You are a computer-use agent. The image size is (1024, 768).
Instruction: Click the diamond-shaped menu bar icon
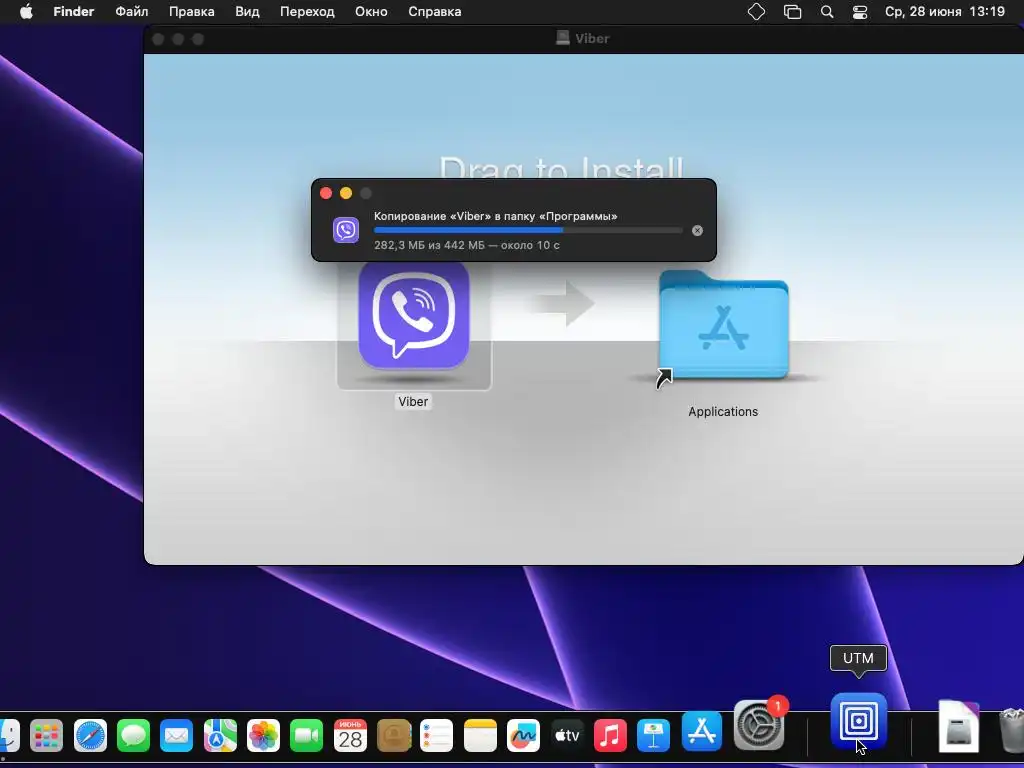coord(756,12)
